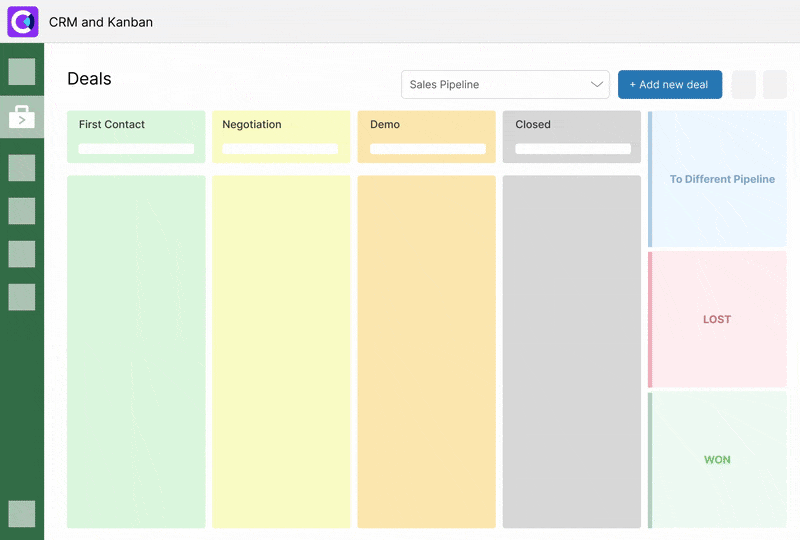Select the Closed stage header

point(571,125)
